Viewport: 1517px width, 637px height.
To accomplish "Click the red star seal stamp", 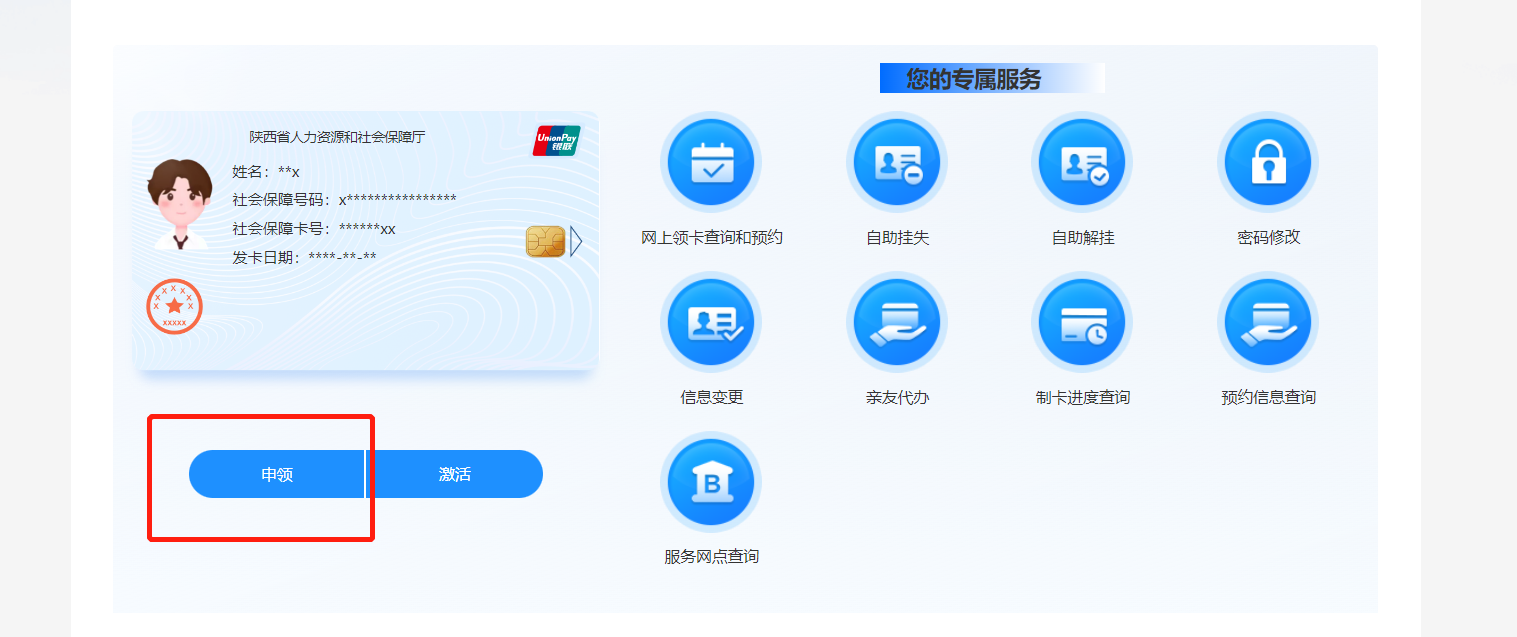I will [175, 306].
